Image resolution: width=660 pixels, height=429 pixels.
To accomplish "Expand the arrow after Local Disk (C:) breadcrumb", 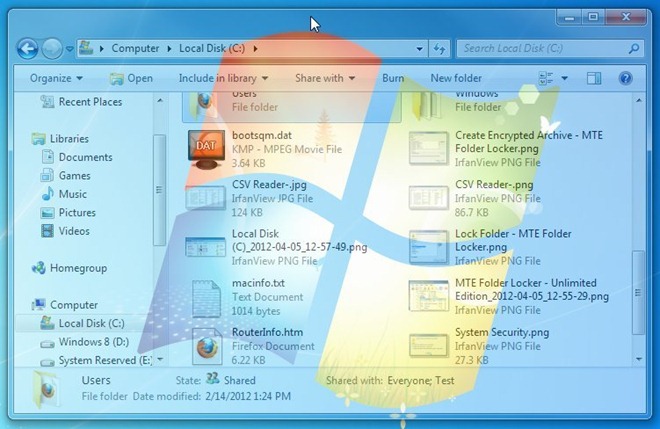I will [255, 49].
